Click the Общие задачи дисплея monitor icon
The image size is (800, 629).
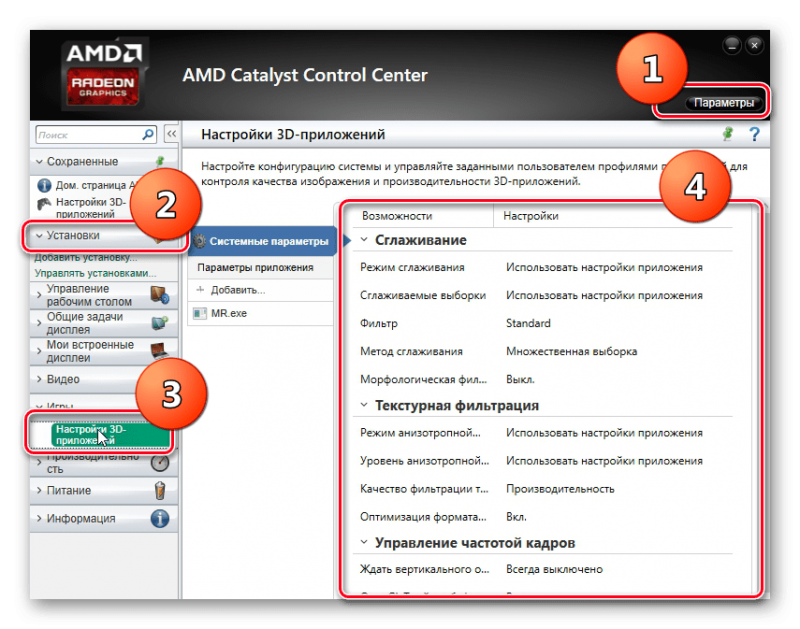pyautogui.click(x=159, y=322)
